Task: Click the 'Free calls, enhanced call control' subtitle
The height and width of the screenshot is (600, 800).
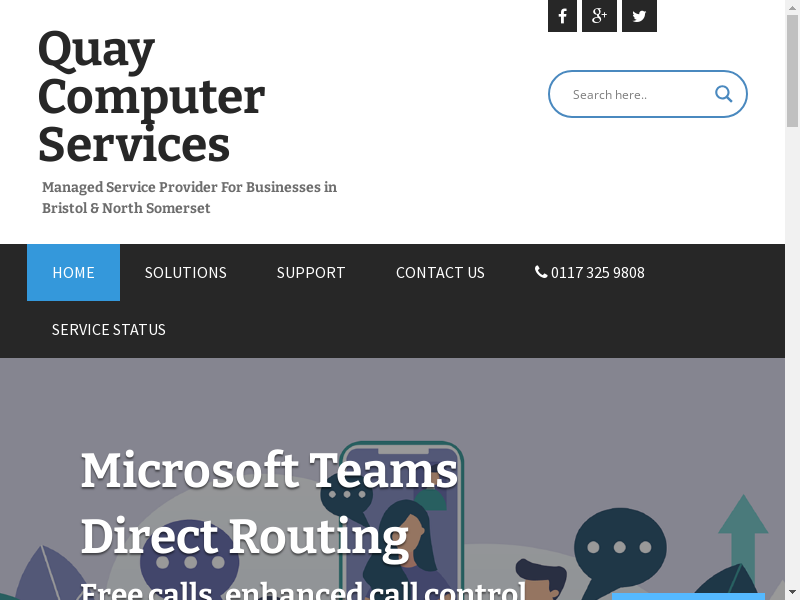Action: click(x=303, y=589)
